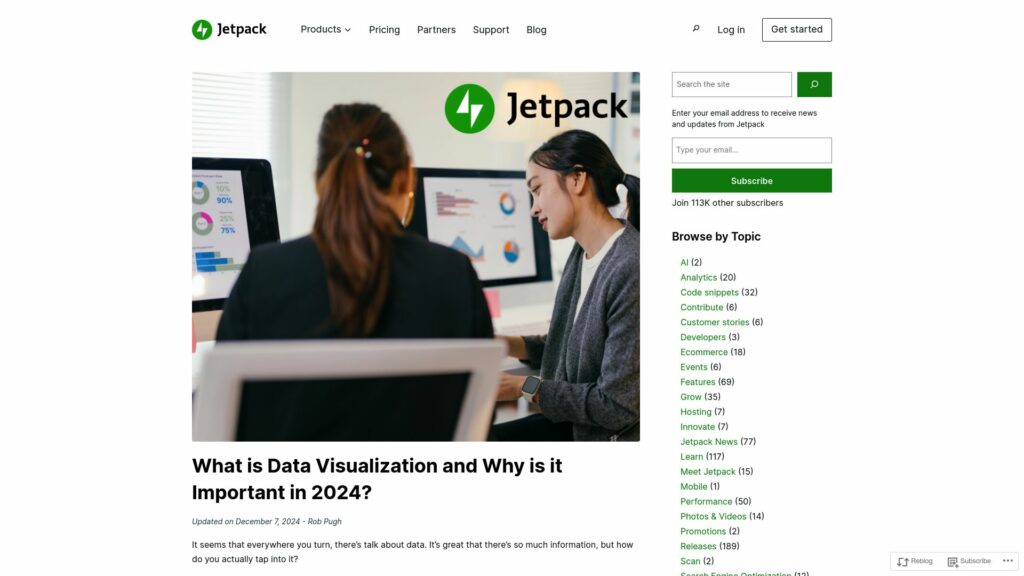Click the green search submit button
1024x576 pixels.
814,84
